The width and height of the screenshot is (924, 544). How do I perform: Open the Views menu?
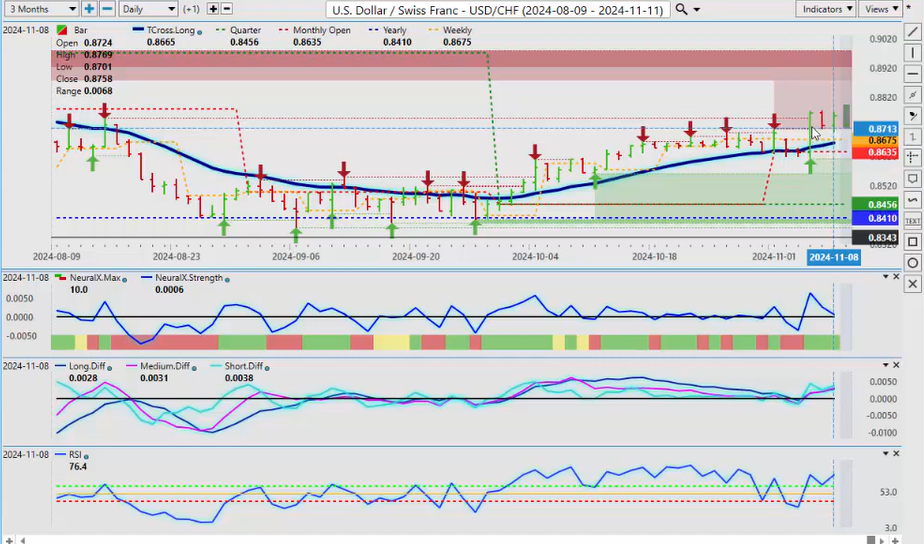(880, 9)
